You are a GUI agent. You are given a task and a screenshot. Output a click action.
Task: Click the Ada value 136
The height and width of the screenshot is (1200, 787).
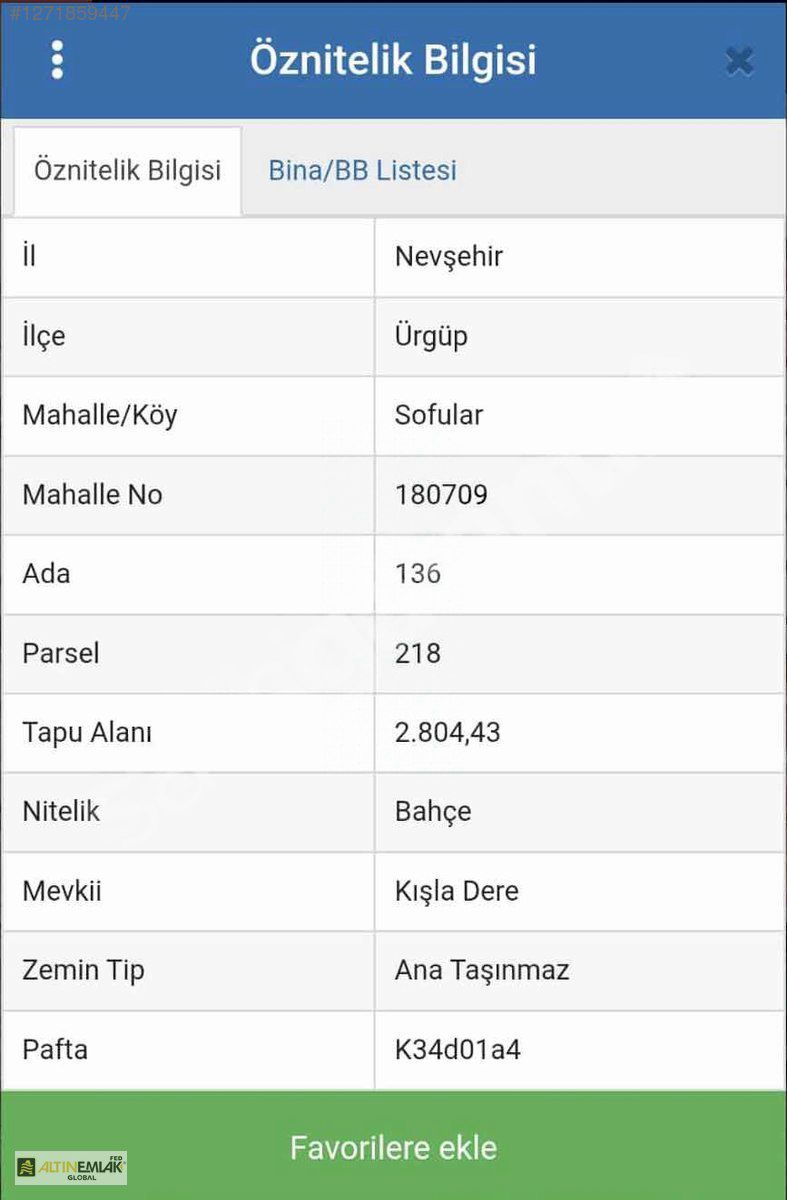(417, 574)
